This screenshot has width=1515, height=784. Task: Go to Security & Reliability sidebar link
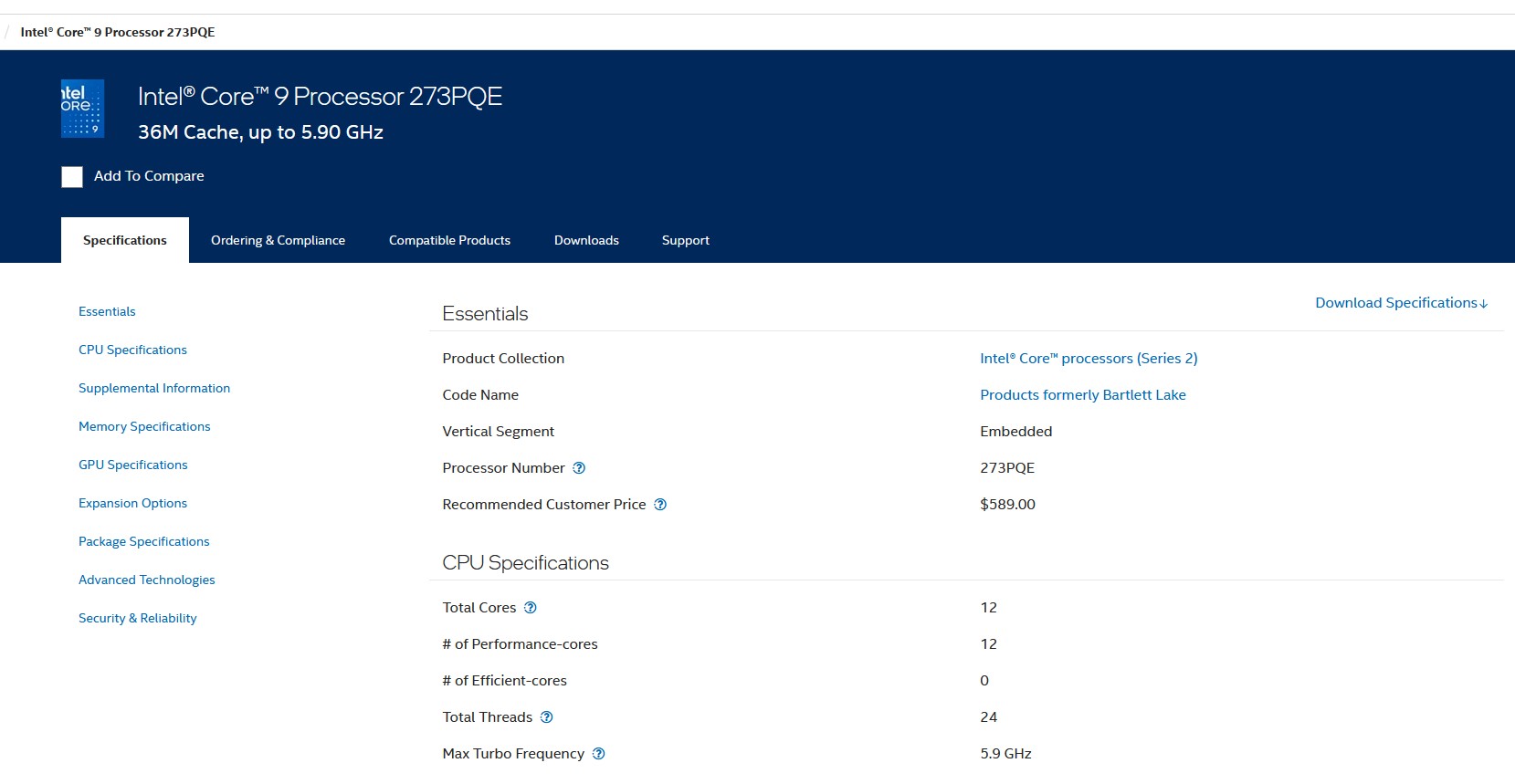(138, 618)
